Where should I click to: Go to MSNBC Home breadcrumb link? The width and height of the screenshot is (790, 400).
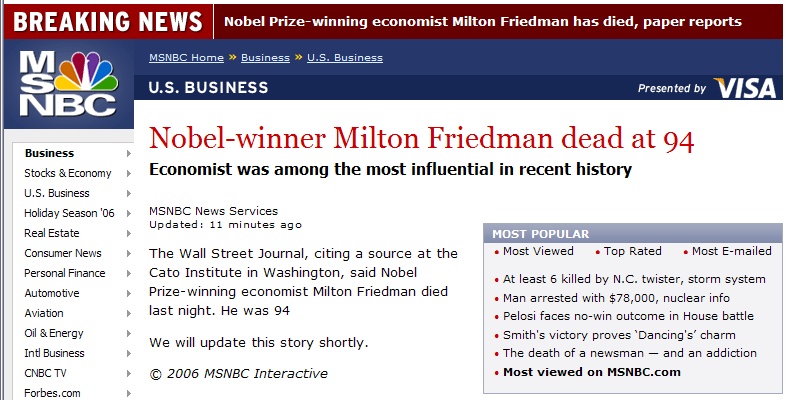click(x=186, y=58)
